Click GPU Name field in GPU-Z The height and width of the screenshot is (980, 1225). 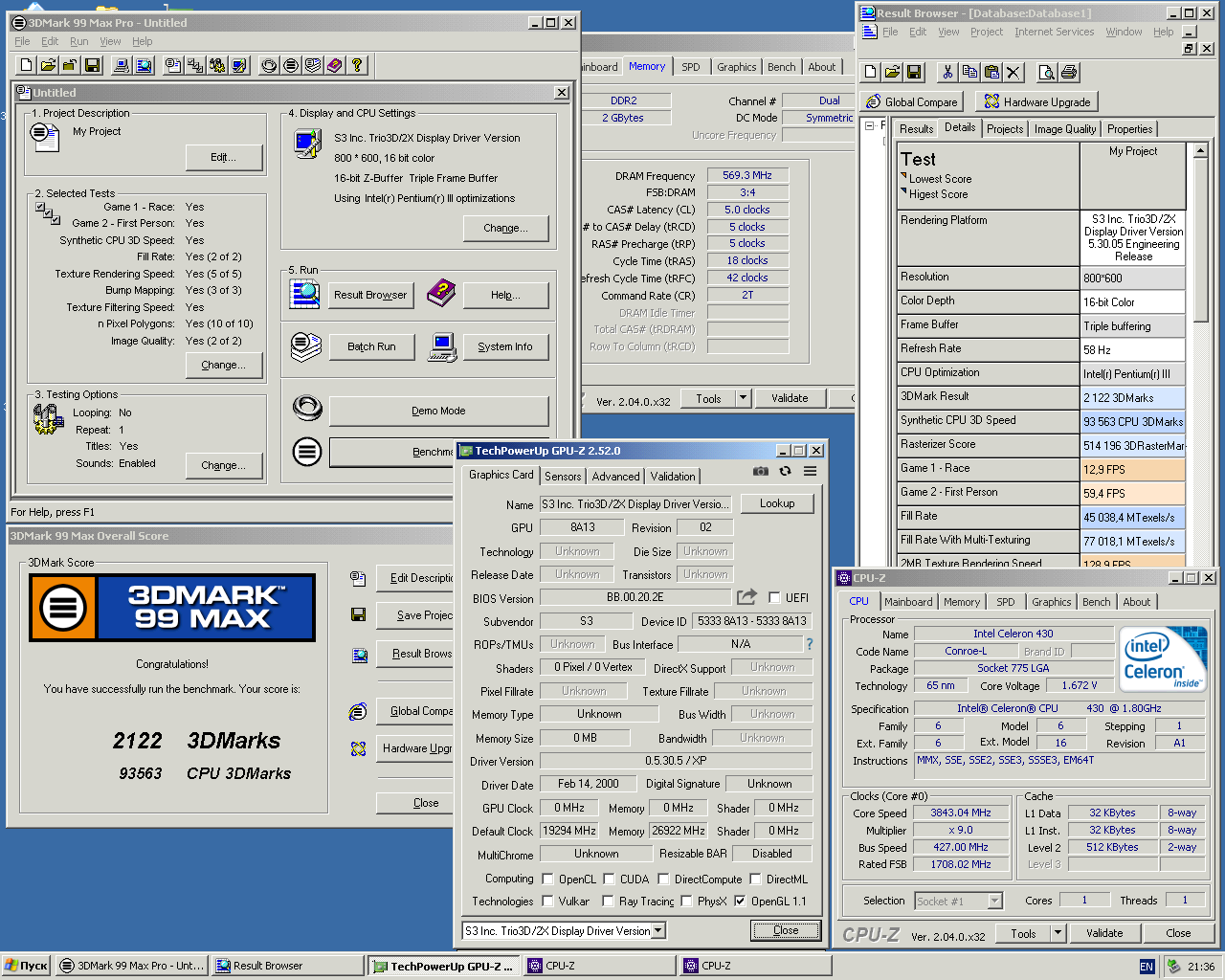click(x=637, y=503)
